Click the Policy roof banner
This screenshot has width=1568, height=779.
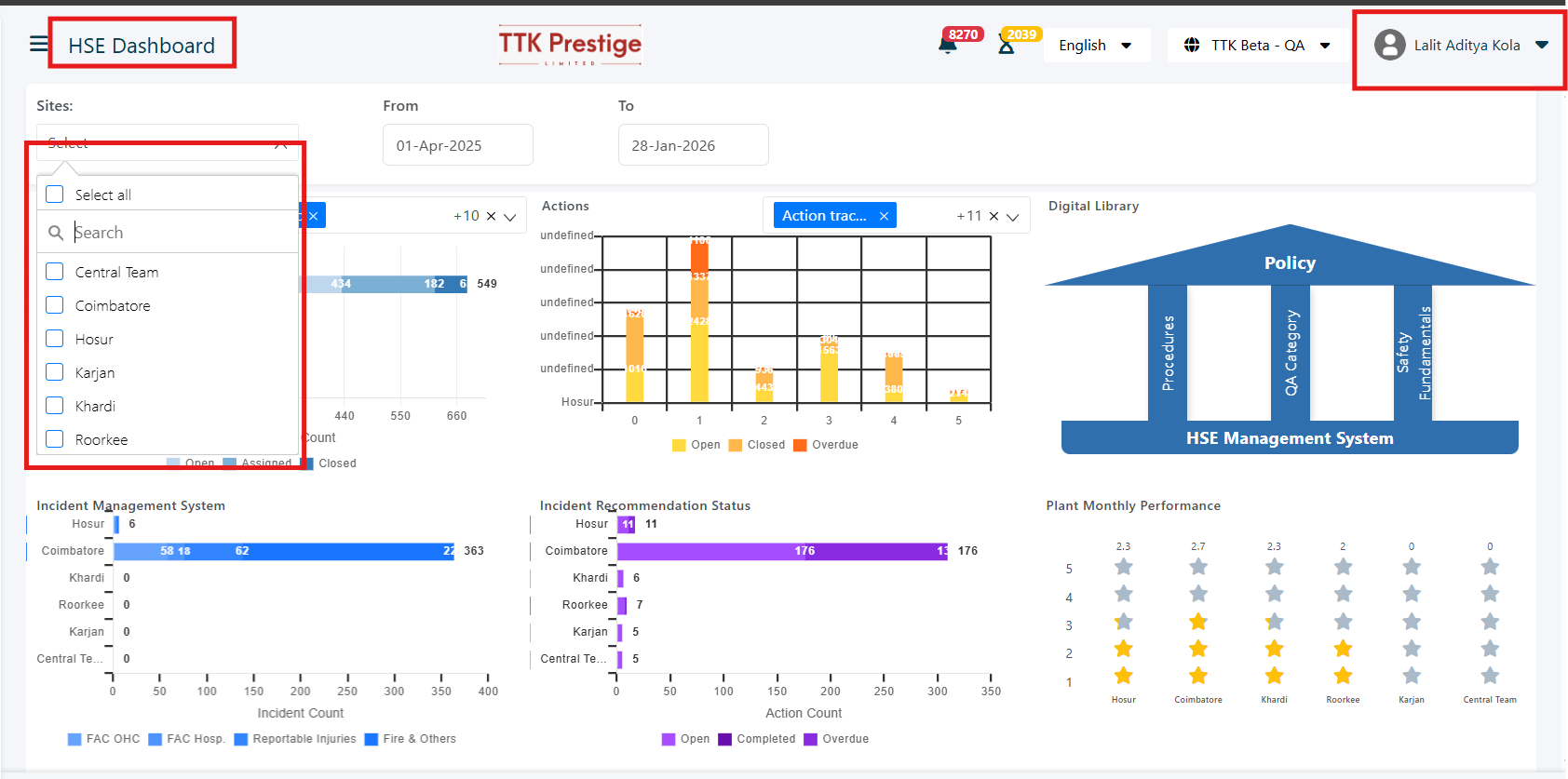[x=1290, y=263]
